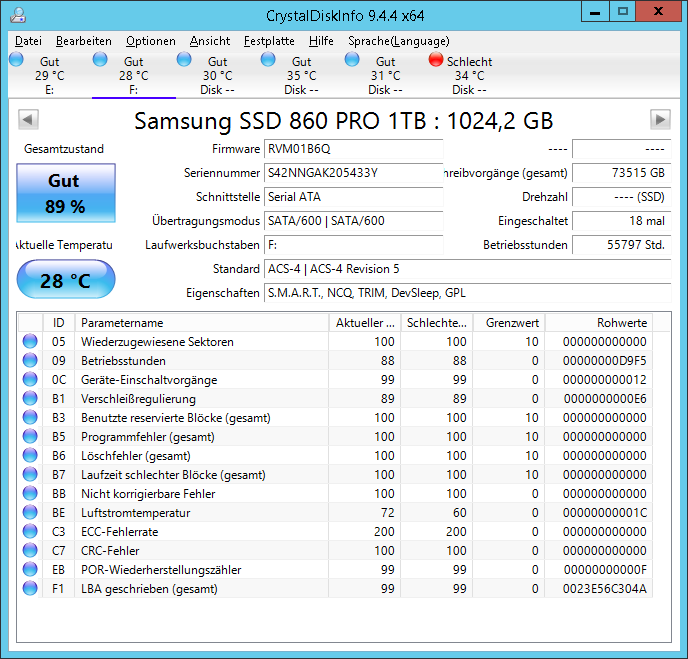Open the Hilfe menu
This screenshot has width=688, height=659.
click(x=321, y=41)
